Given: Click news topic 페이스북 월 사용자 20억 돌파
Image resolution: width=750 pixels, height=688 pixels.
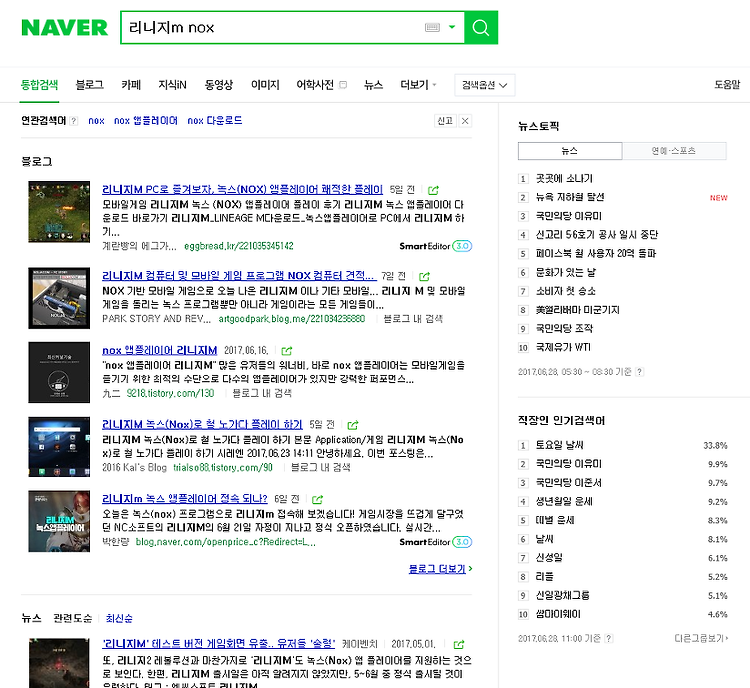Looking at the screenshot, I should (596, 253).
